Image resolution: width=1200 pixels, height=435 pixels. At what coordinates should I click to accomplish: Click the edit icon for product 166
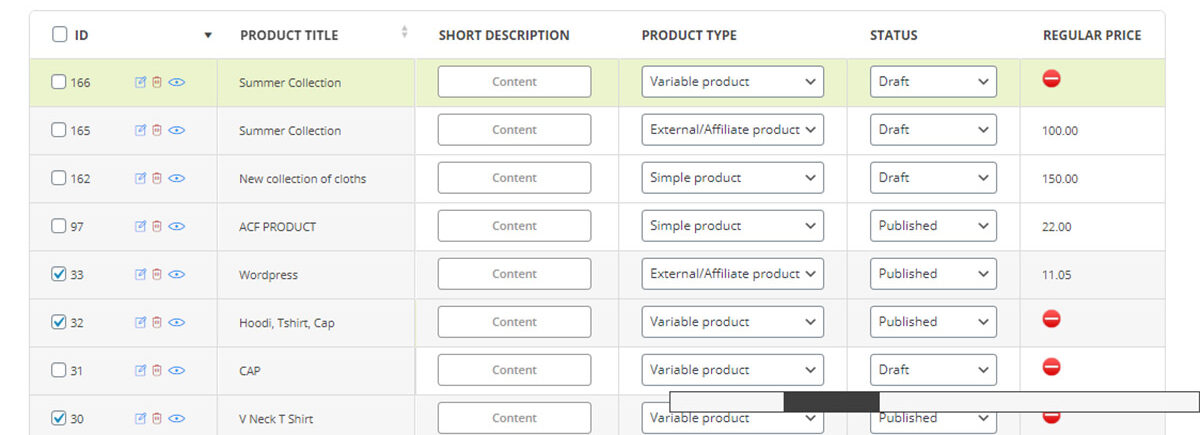click(141, 83)
